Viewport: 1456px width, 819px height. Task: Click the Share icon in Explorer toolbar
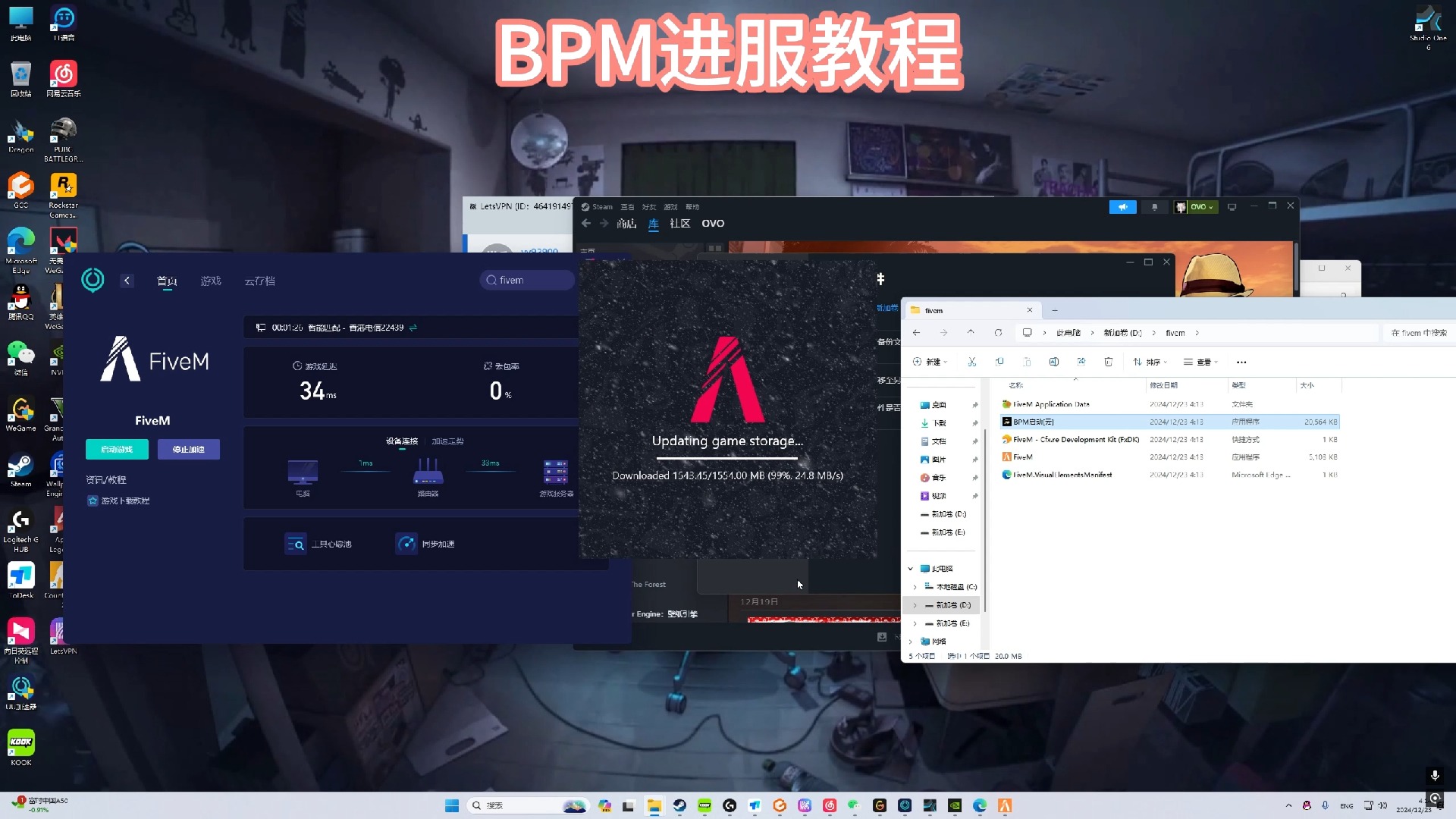point(1081,362)
